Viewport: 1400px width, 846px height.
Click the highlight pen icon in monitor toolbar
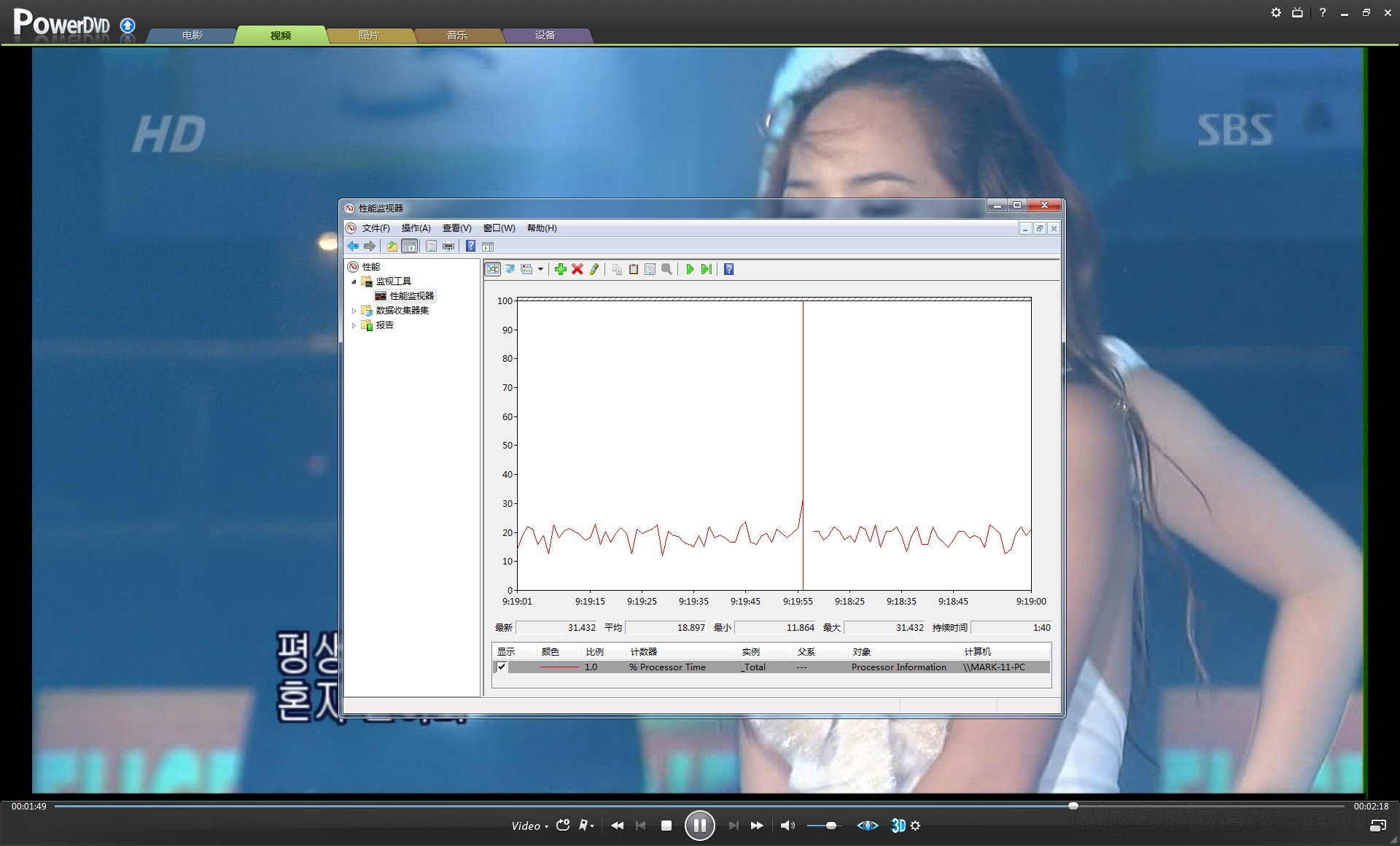click(594, 269)
